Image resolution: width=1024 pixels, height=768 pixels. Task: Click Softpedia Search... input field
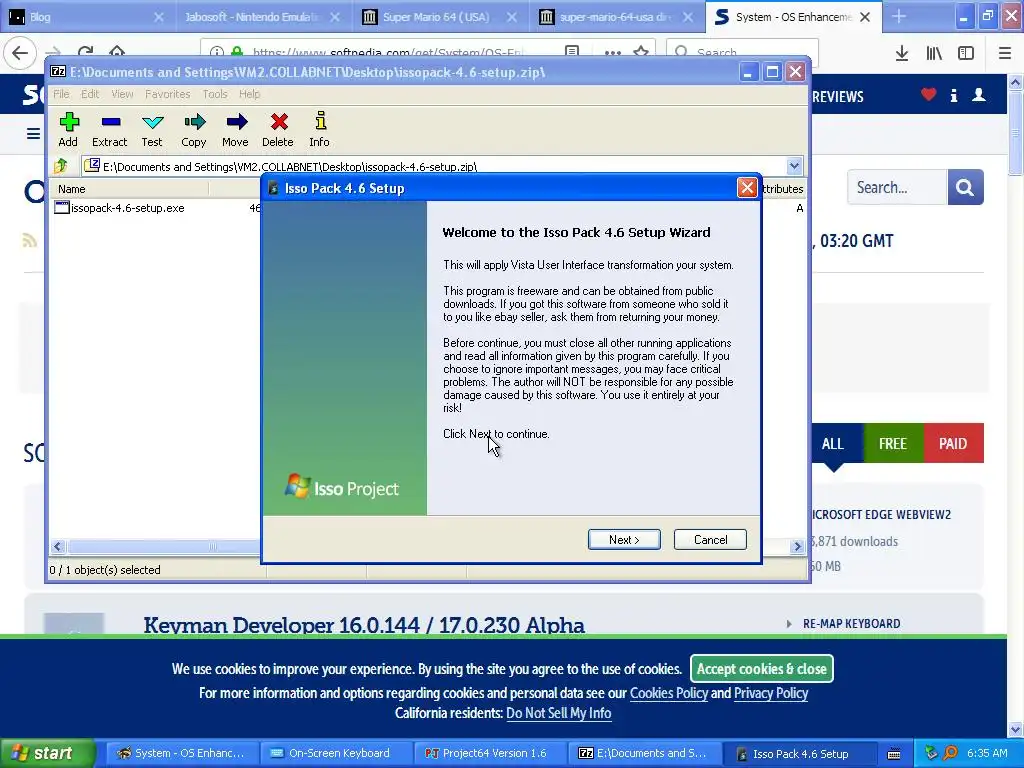[897, 187]
